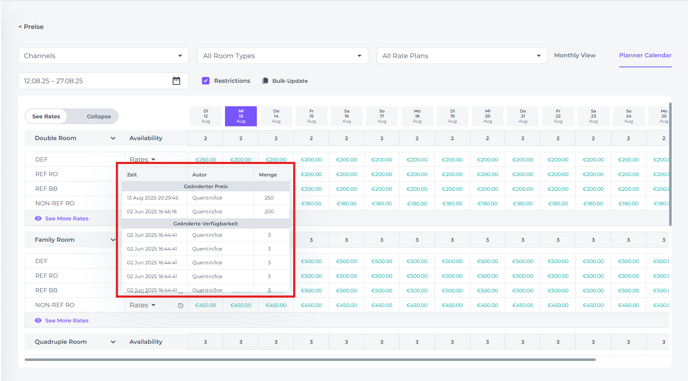Click history entry 13 Aug 2025 20:29:45
The height and width of the screenshot is (381, 688).
tap(152, 198)
